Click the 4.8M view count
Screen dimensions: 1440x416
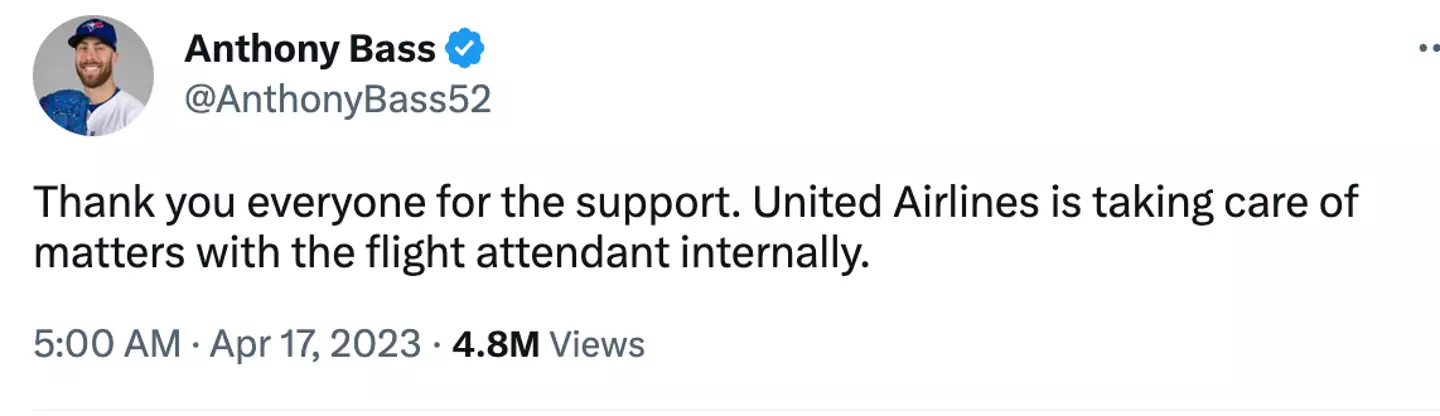(x=496, y=344)
